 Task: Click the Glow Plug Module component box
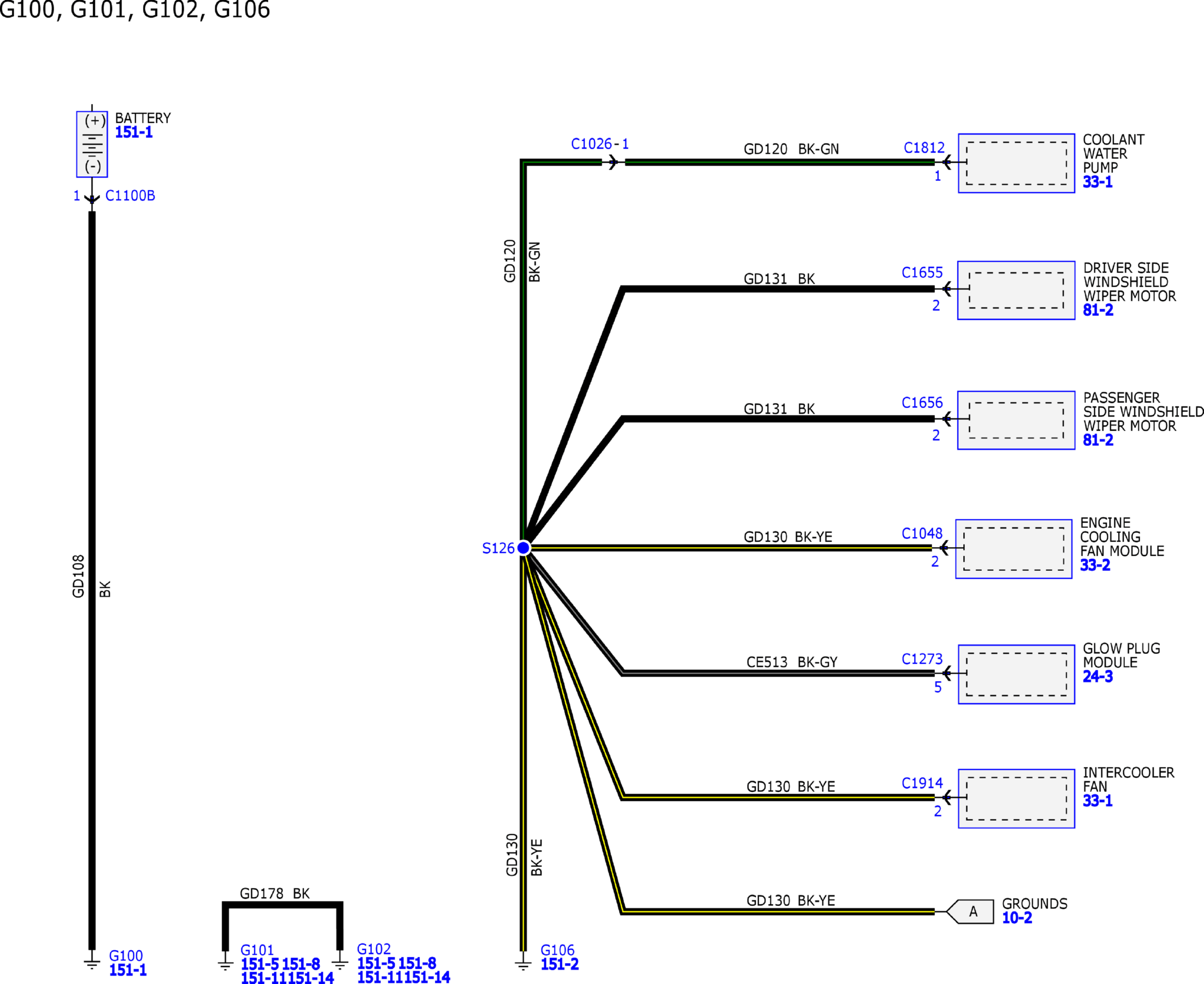coord(1016,674)
